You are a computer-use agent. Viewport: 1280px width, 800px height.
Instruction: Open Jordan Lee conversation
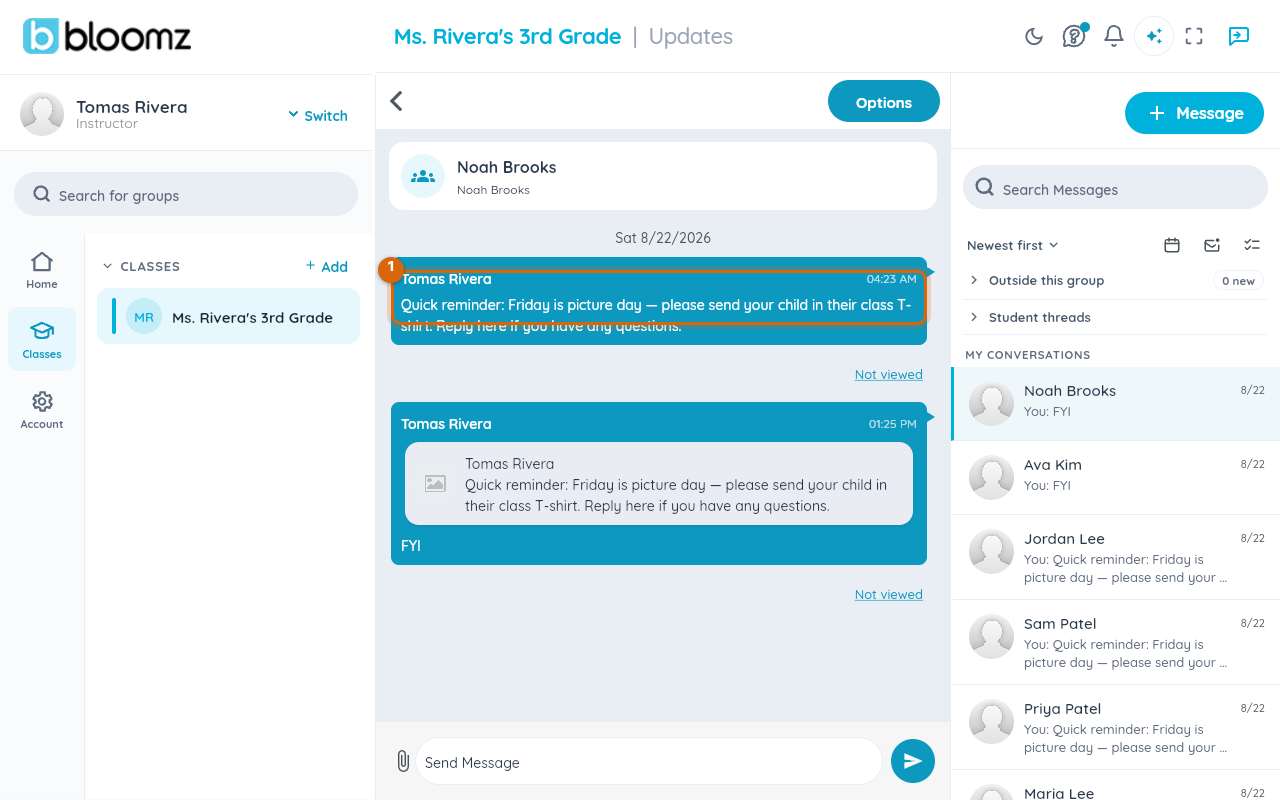[1116, 557]
